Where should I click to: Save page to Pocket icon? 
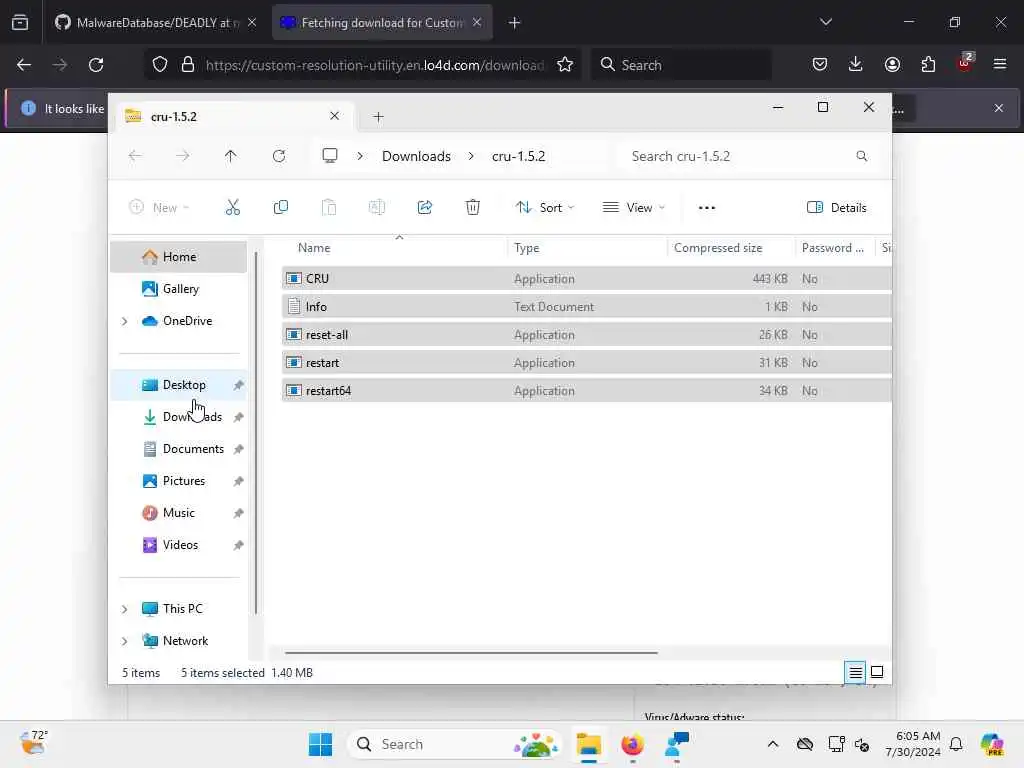coord(820,65)
